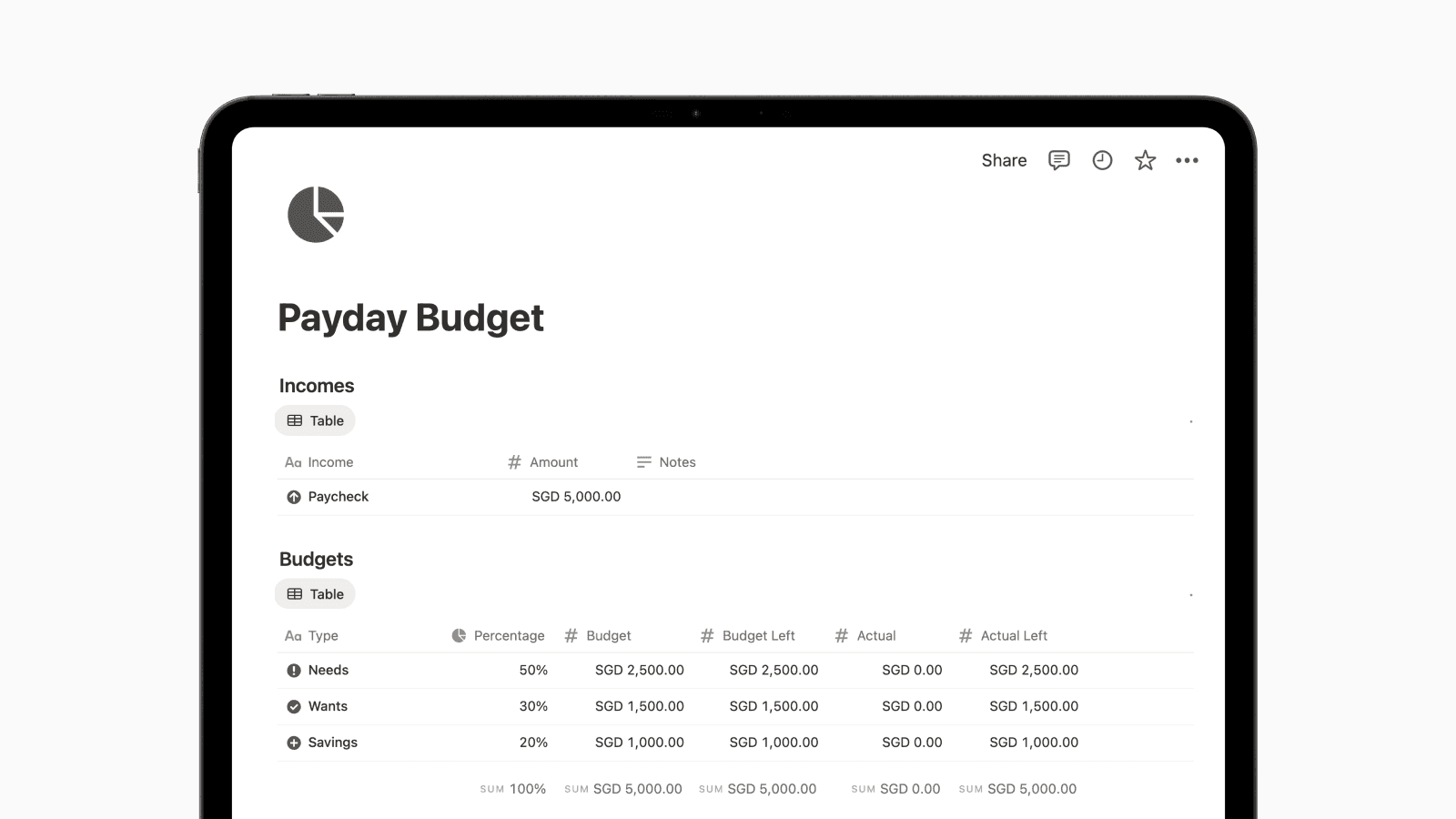Click the Actual Left column hash icon

[966, 635]
